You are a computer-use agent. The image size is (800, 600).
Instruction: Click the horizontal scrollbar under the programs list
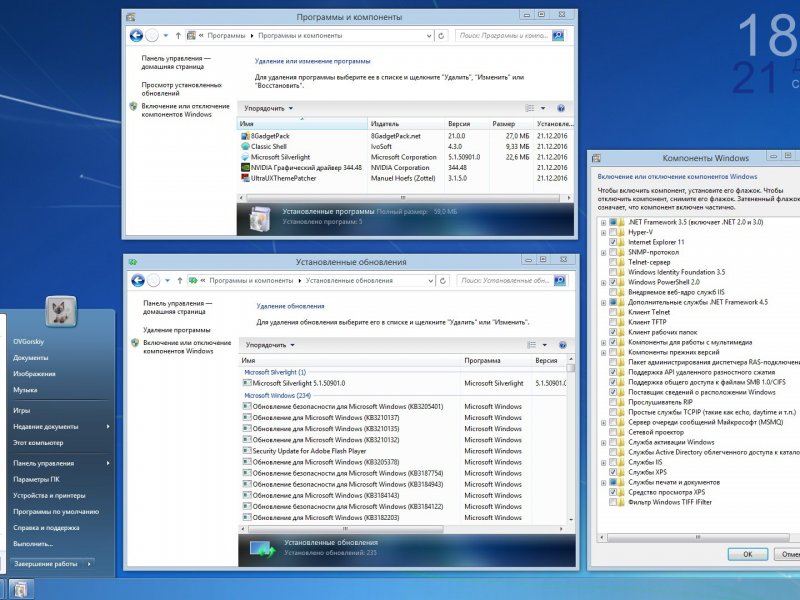coord(405,198)
